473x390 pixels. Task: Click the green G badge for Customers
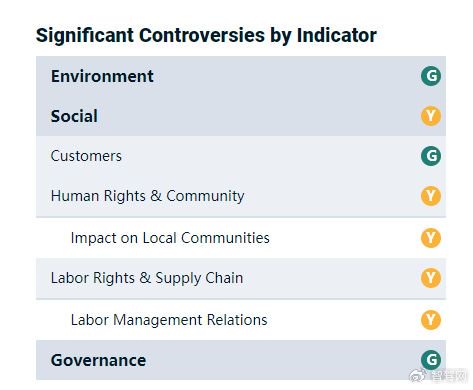(x=431, y=156)
